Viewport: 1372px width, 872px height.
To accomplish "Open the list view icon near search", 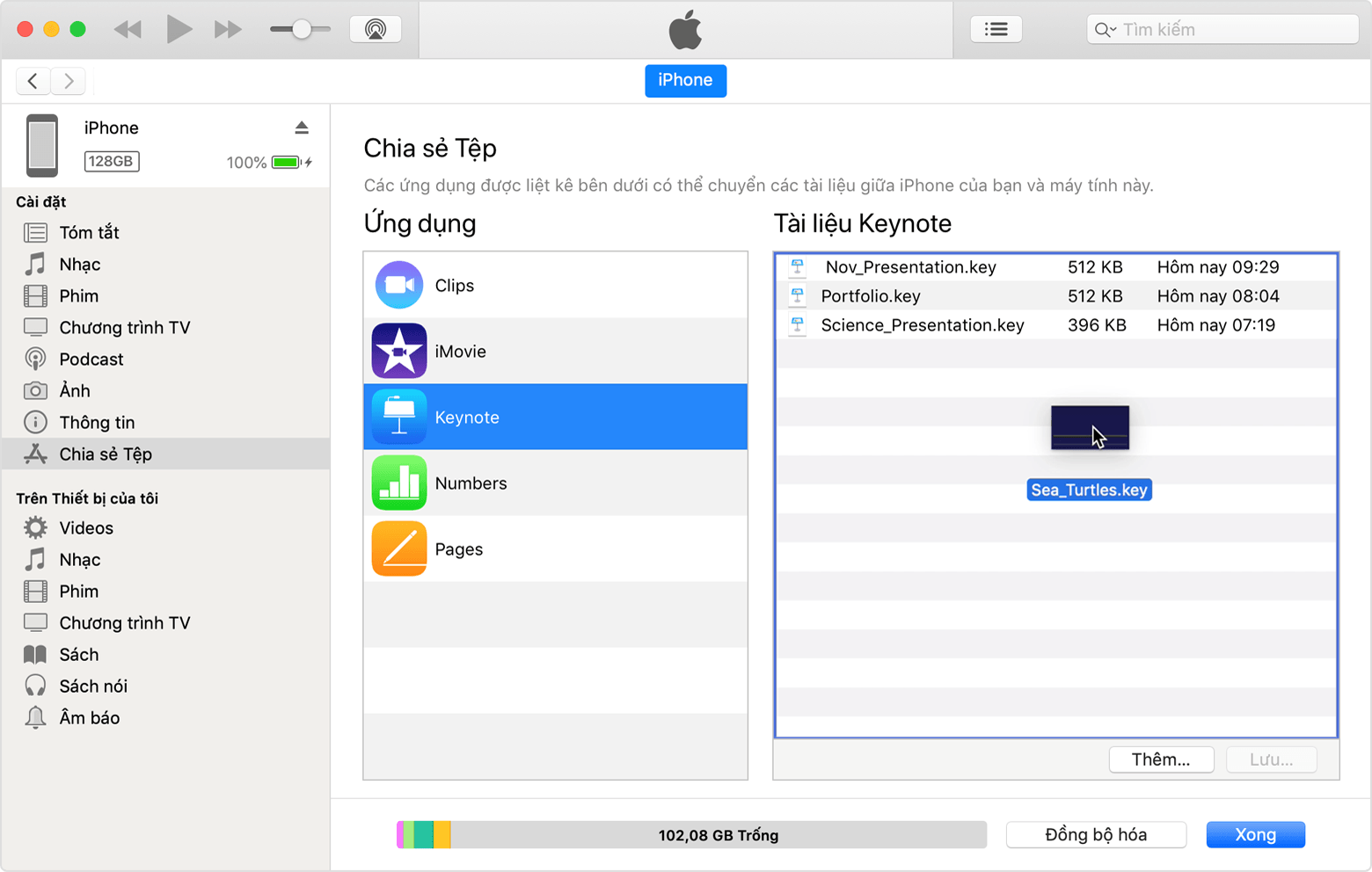I will pos(996,27).
